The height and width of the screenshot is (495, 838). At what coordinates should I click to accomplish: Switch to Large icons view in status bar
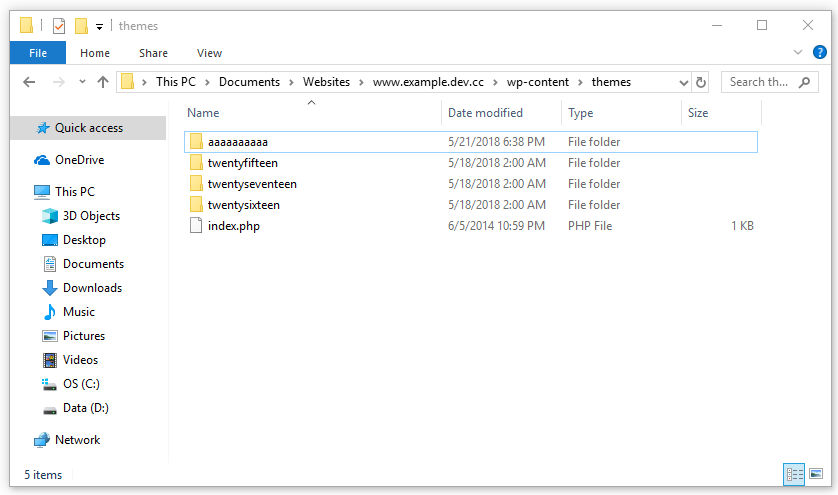pyautogui.click(x=816, y=474)
